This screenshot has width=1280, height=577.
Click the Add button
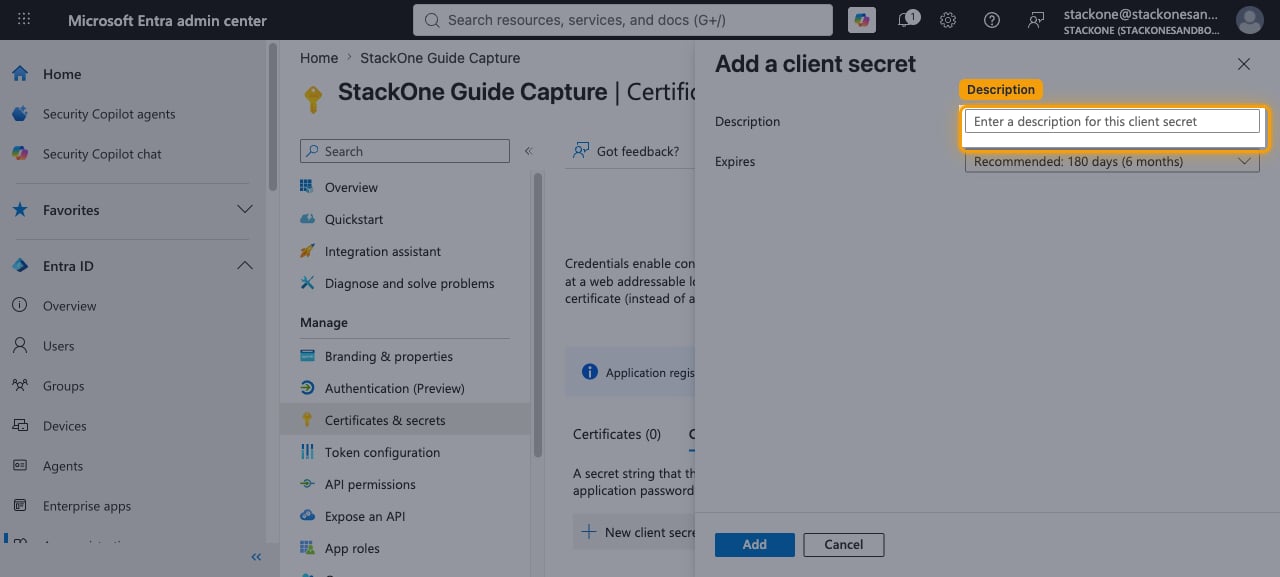[x=755, y=544]
